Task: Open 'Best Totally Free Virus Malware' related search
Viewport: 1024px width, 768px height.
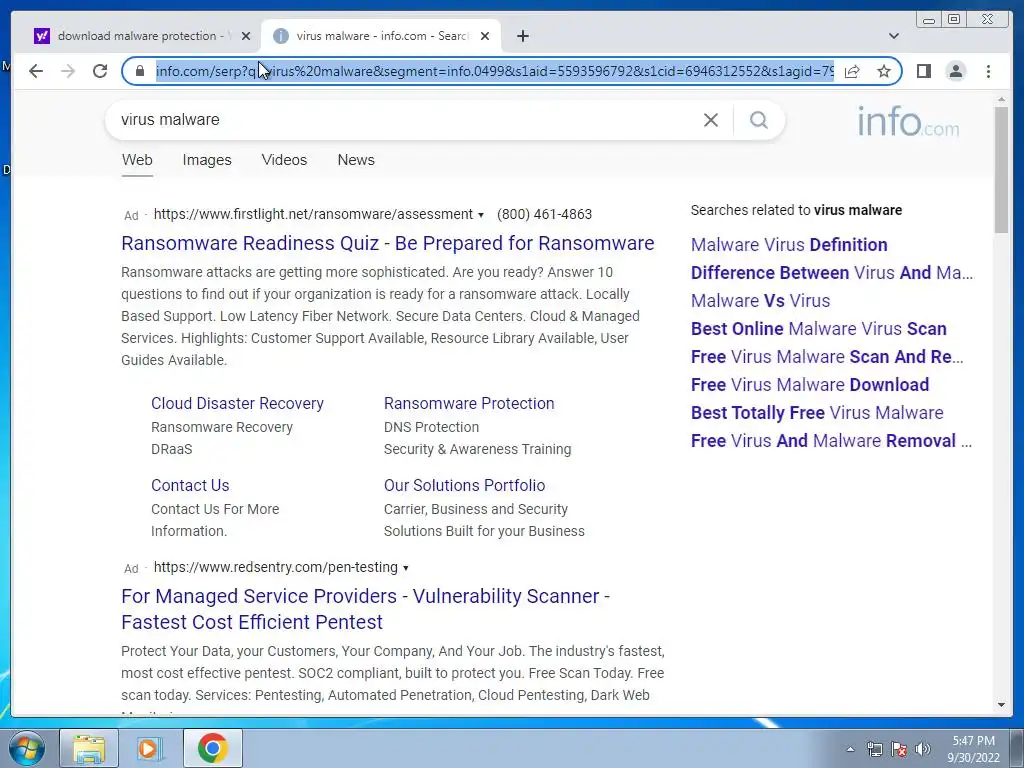Action: [x=817, y=413]
